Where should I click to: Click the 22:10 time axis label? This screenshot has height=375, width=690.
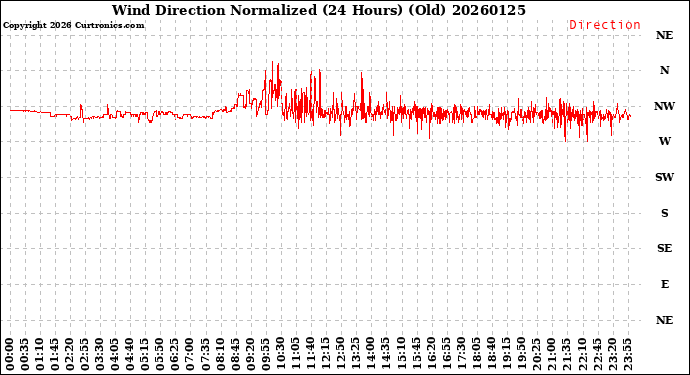pyautogui.click(x=582, y=355)
